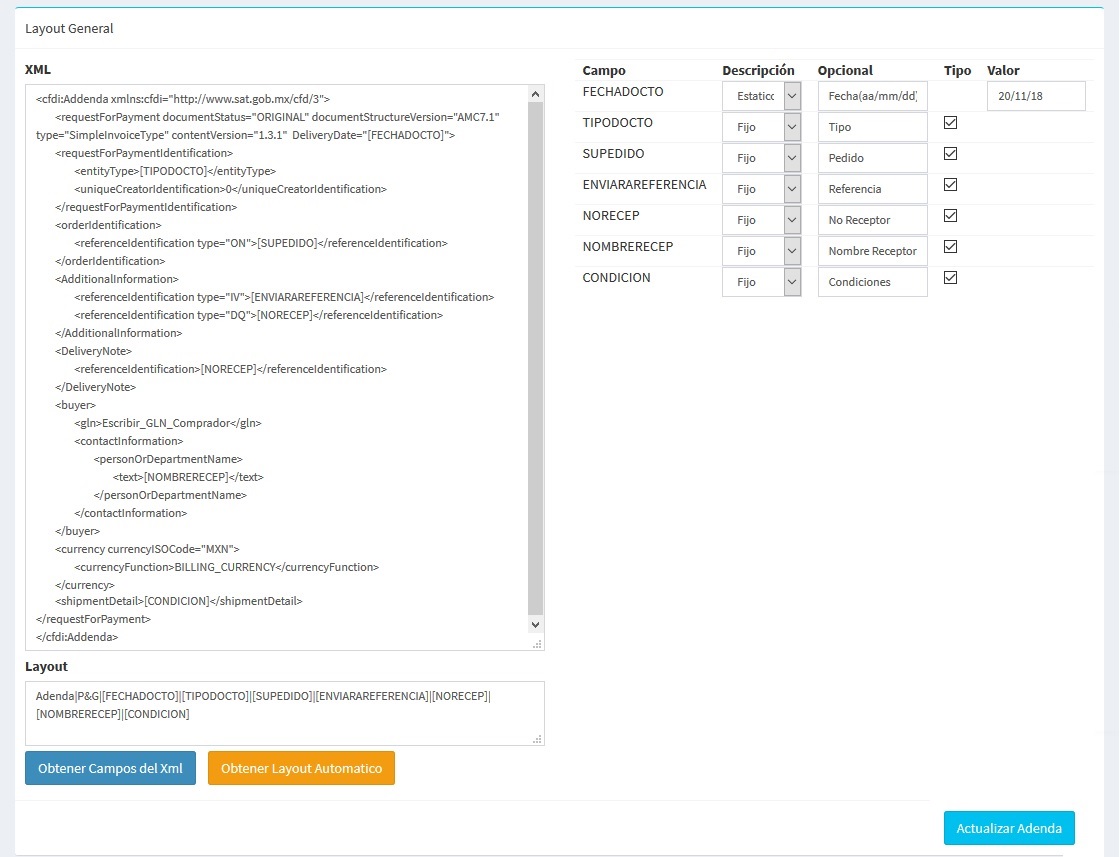Image resolution: width=1120 pixels, height=857 pixels.
Task: Toggle the Tipo checkbox for TIPODOCTO
Action: (951, 122)
